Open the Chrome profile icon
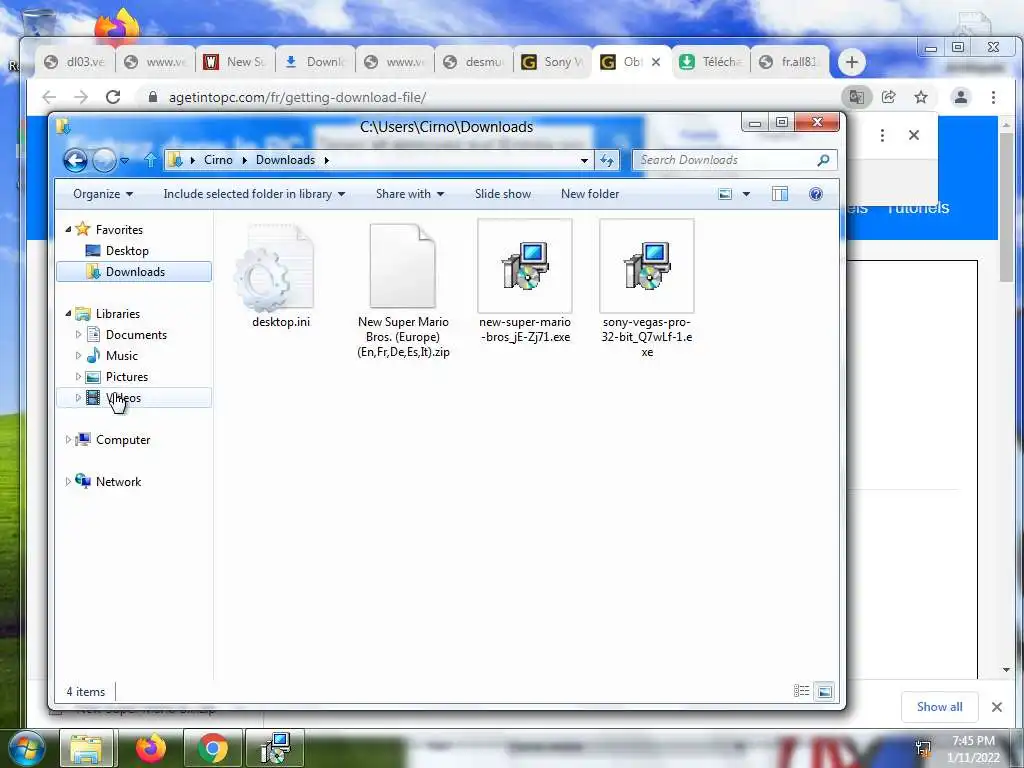Image resolution: width=1024 pixels, height=768 pixels. coord(961,97)
